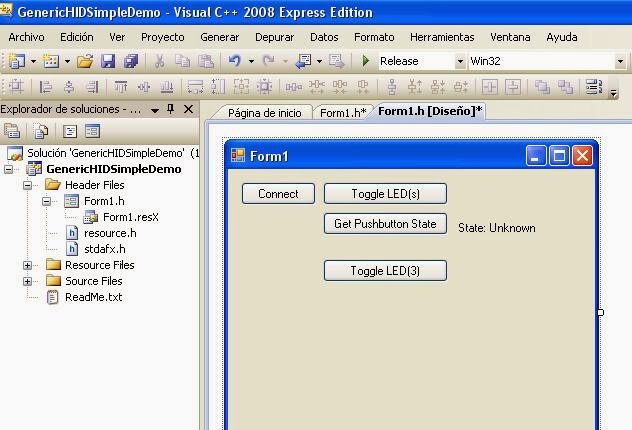Open the Proyecto menu
Screen dimensions: 632x430
coord(162,37)
